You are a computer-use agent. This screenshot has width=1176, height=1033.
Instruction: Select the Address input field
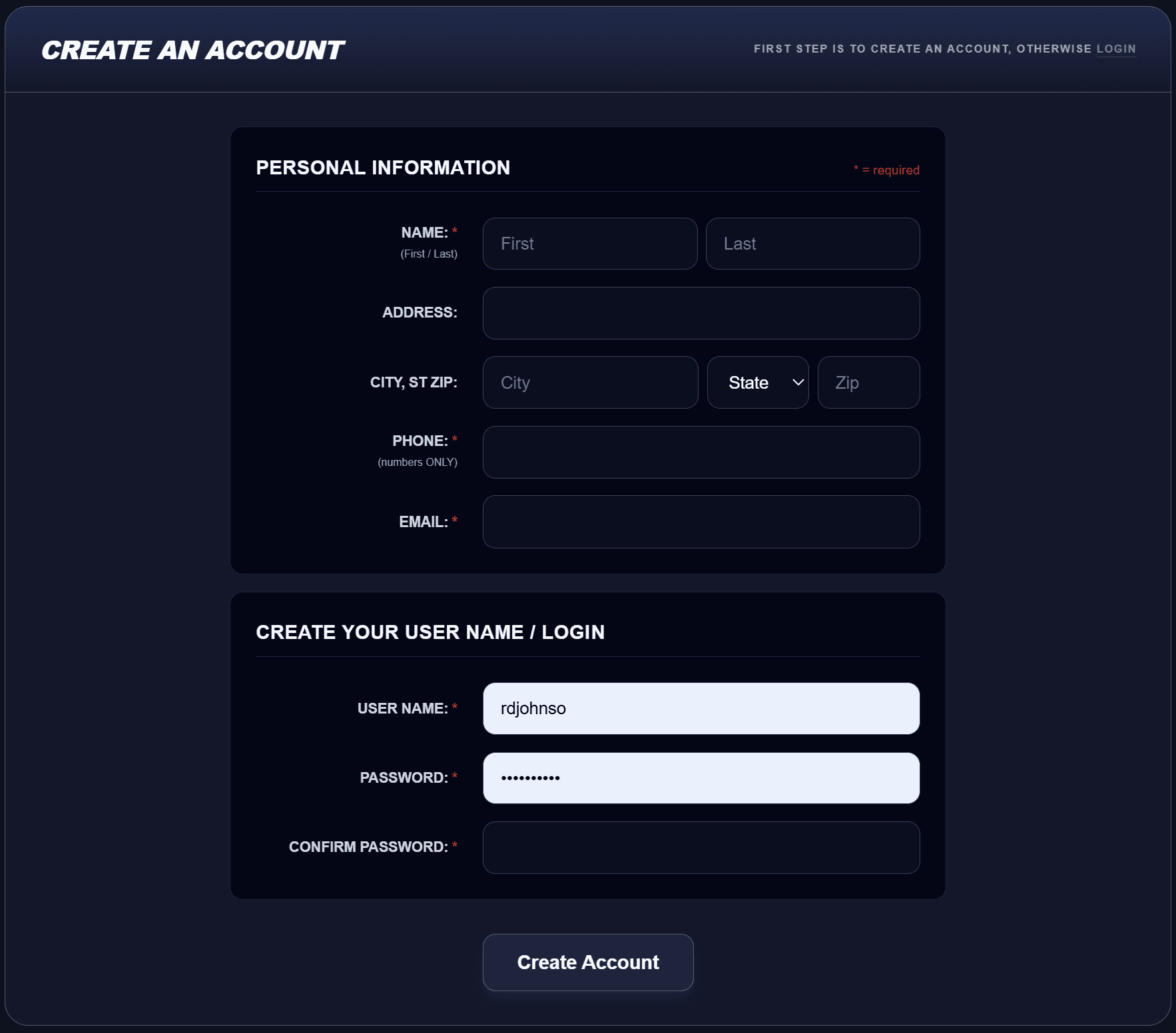(701, 313)
